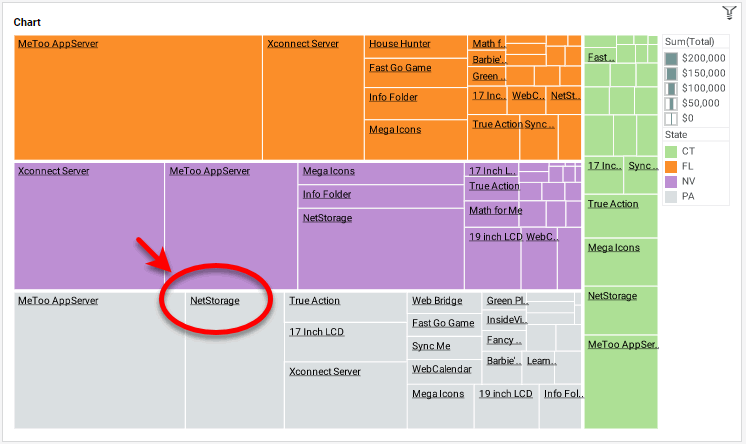Click the $100,000 size legend icon

point(671,88)
